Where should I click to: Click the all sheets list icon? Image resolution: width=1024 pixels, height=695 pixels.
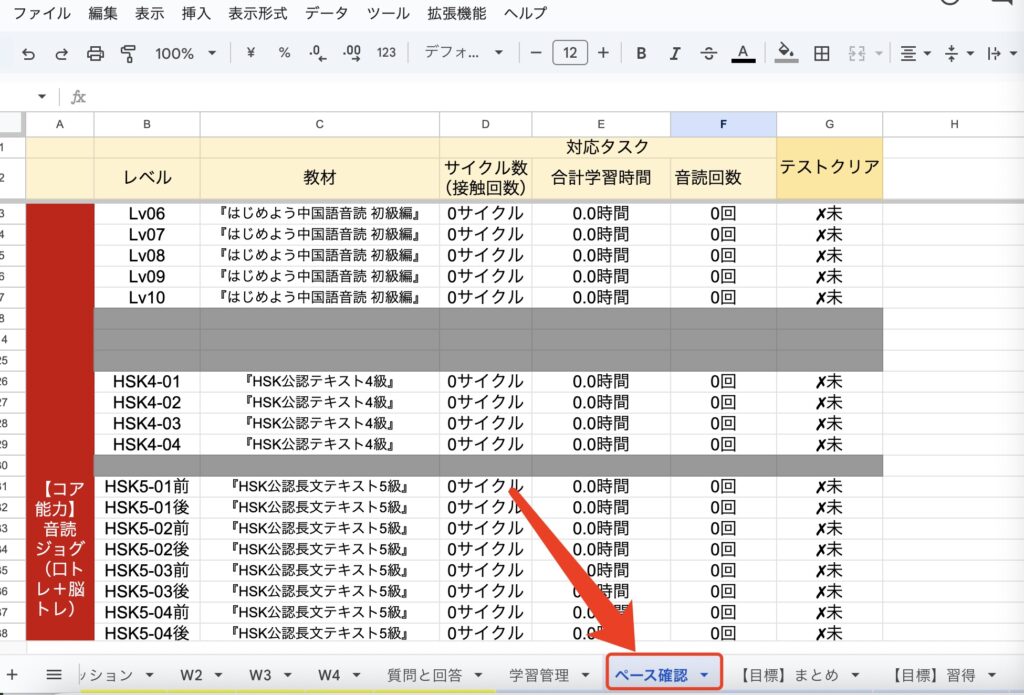click(54, 675)
